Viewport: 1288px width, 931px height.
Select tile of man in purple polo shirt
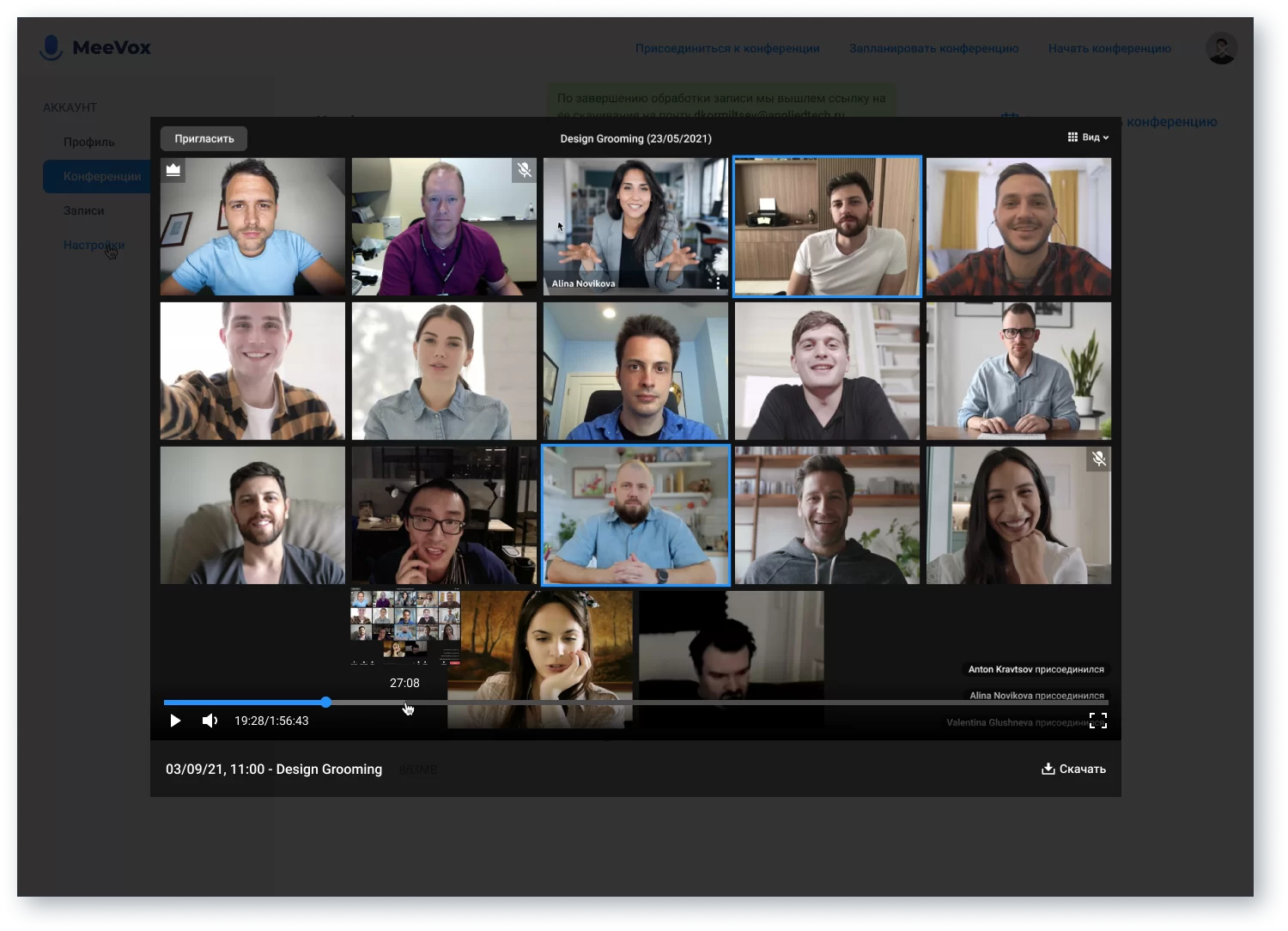click(444, 227)
